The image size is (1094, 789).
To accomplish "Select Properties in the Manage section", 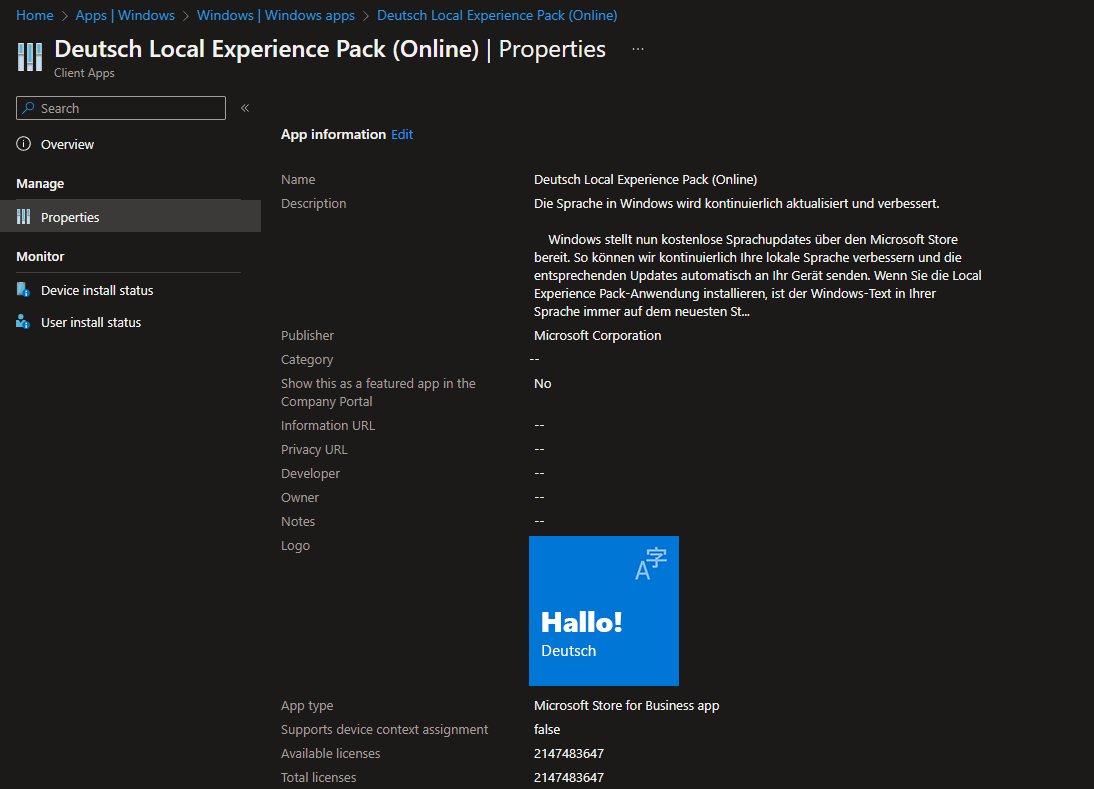I will [x=70, y=217].
